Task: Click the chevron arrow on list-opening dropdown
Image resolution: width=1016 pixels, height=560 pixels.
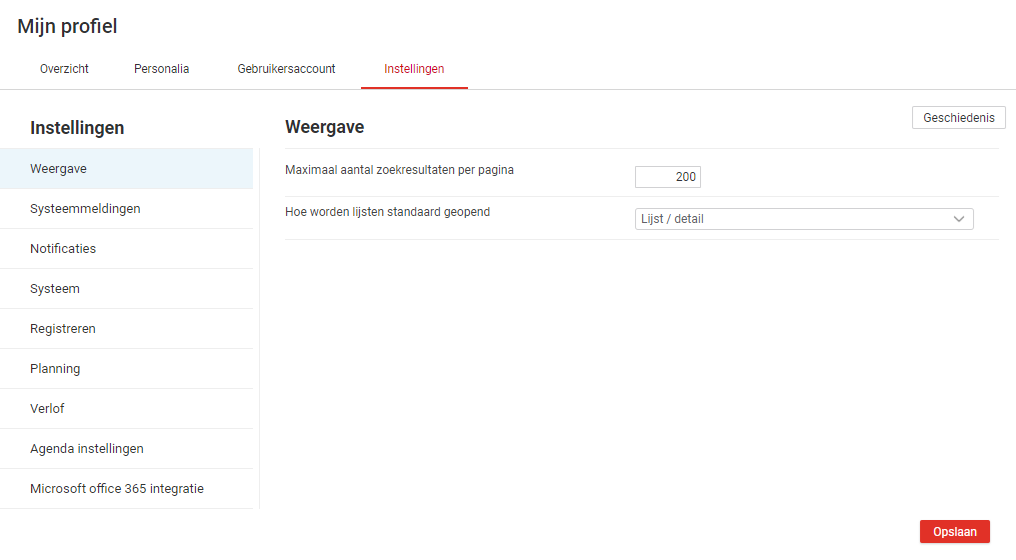Action: pyautogui.click(x=958, y=219)
